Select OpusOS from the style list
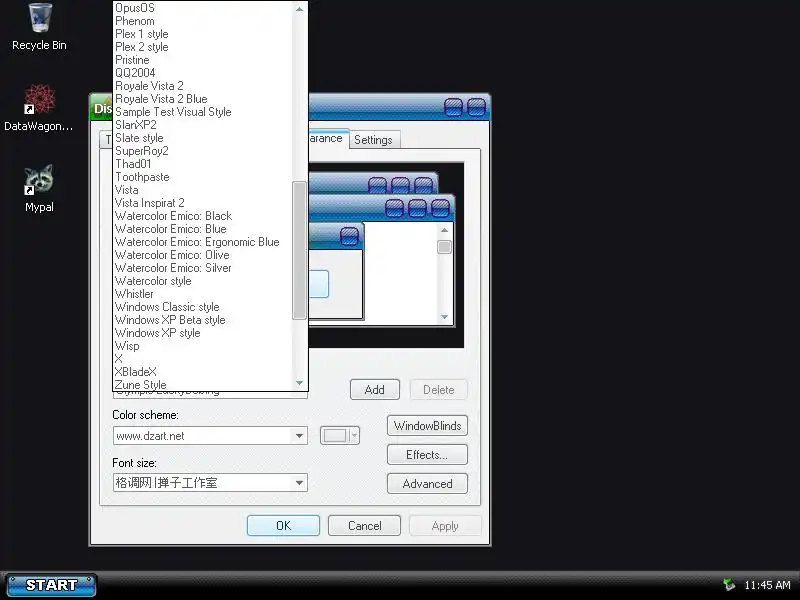 point(203,8)
